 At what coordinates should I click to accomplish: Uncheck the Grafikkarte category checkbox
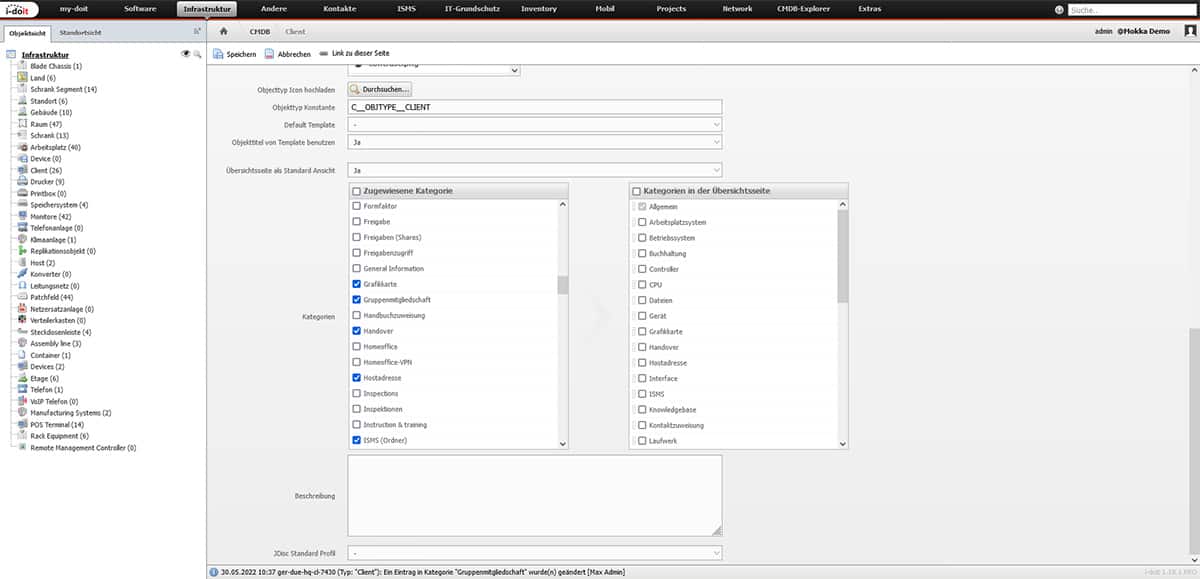(357, 285)
